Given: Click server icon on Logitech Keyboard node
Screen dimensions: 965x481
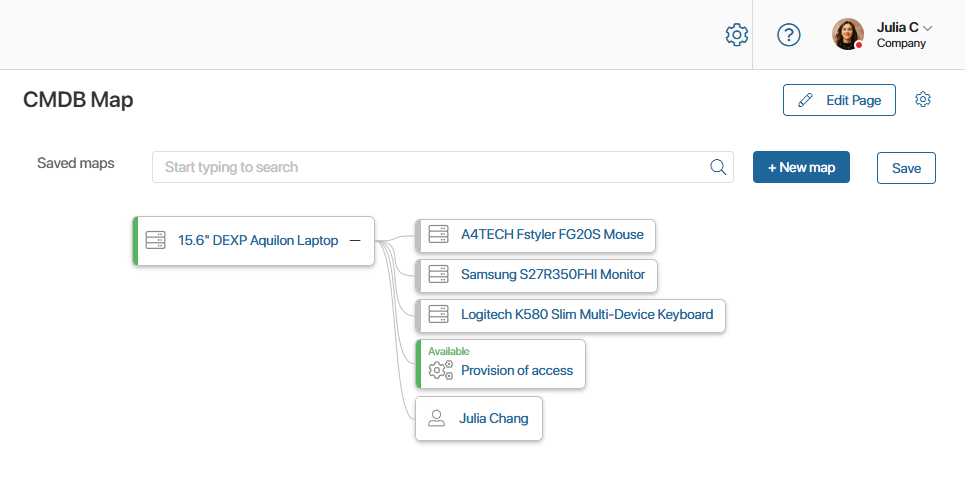Looking at the screenshot, I should point(438,314).
